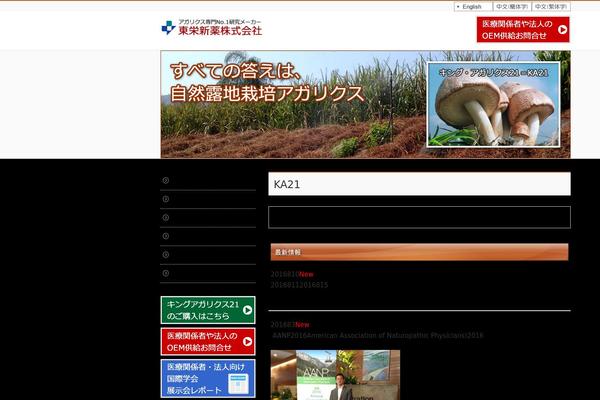
Task: Open the King Agaricus KA21 mushroom thumbnail
Action: [494, 104]
